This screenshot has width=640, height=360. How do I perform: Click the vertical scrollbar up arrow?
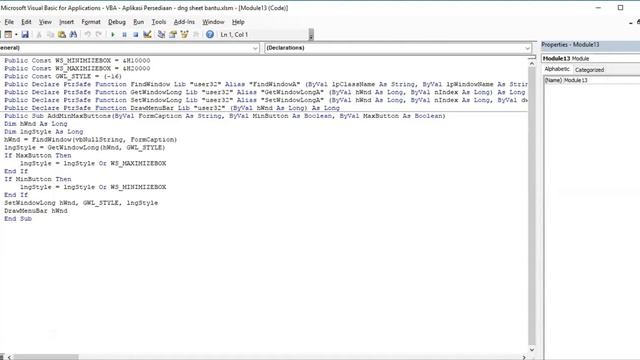click(532, 63)
